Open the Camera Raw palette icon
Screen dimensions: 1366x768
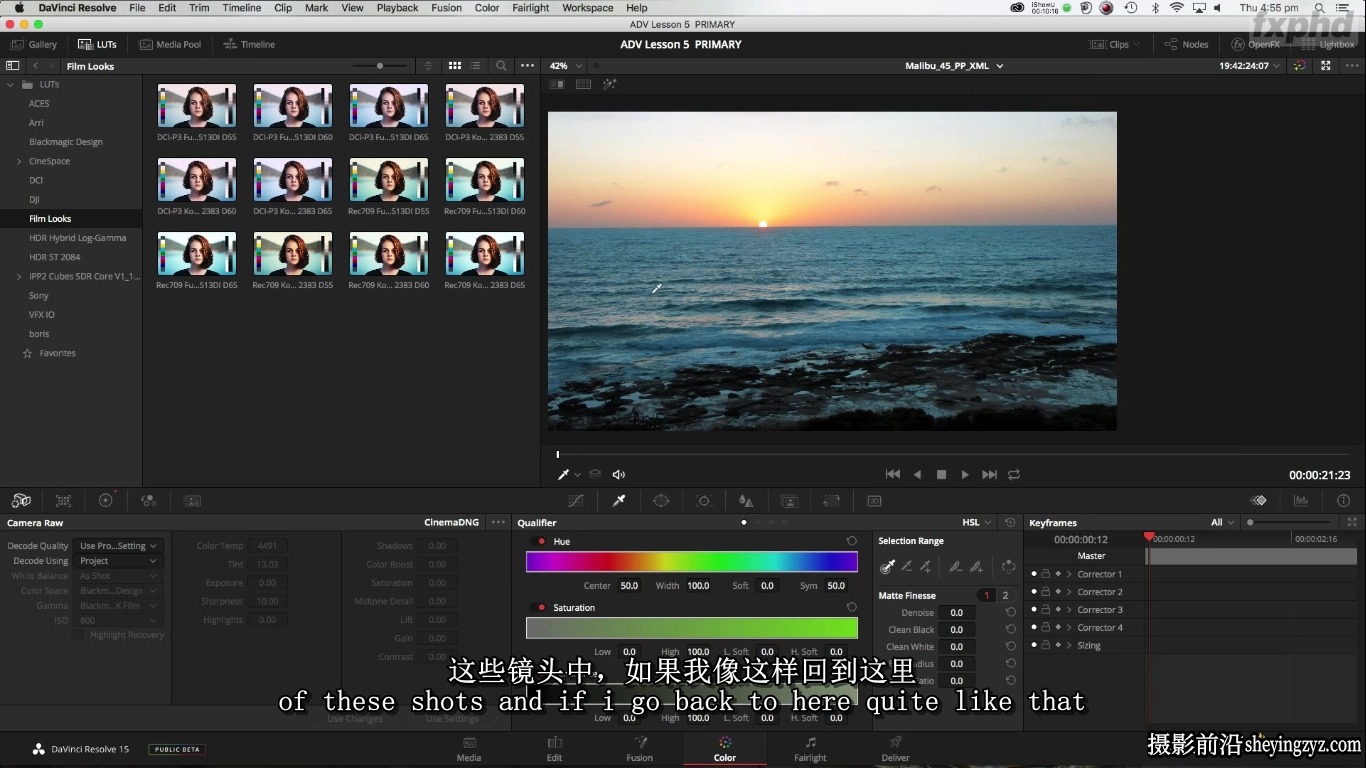(21, 500)
